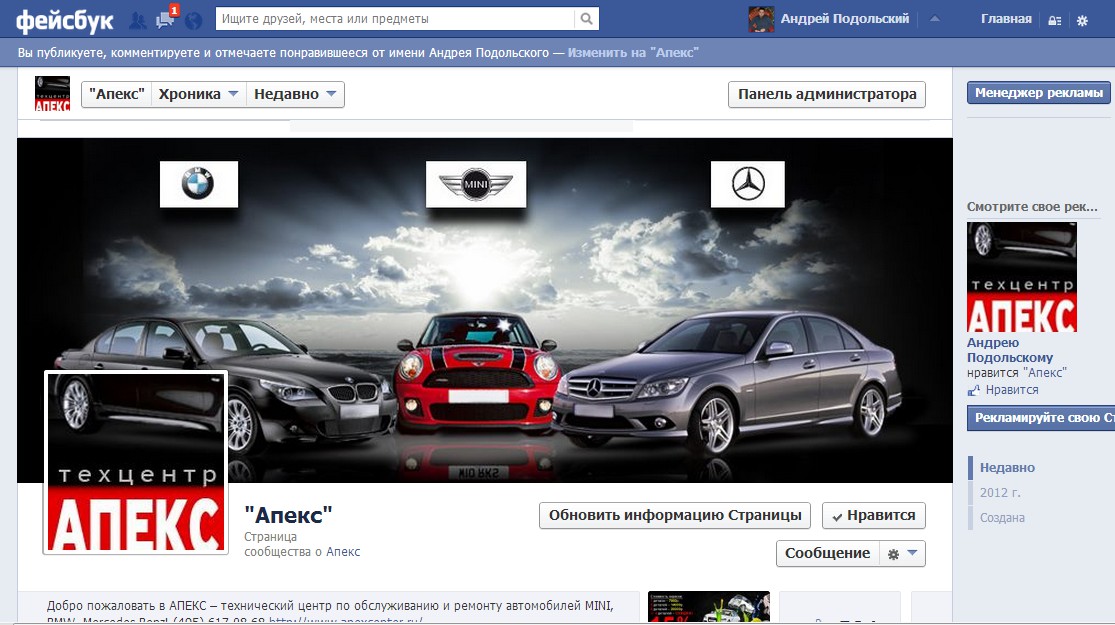1115x625 pixels.
Task: Click the text Смотрите свое рек...
Action: click(x=1032, y=207)
